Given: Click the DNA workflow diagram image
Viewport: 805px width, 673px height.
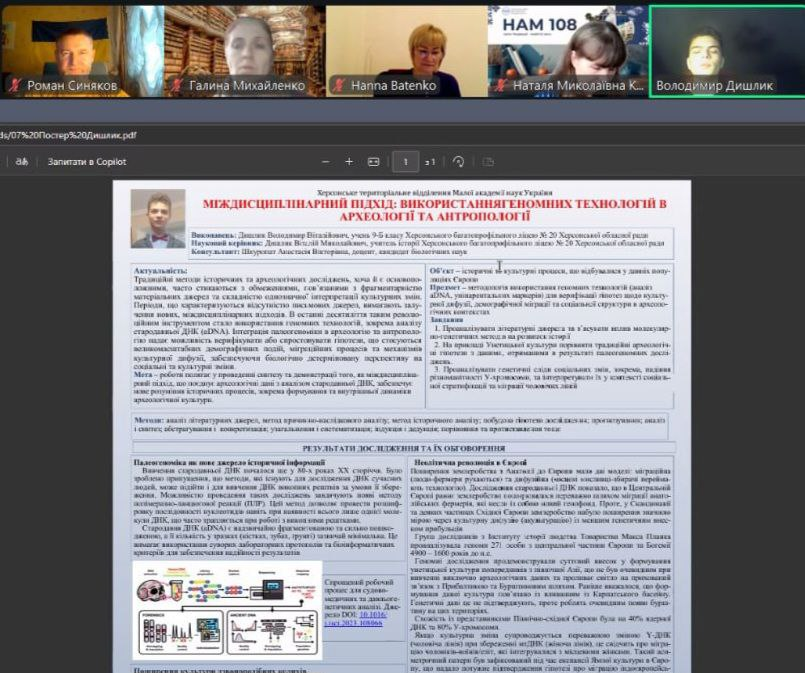Looking at the screenshot, I should tap(227, 607).
